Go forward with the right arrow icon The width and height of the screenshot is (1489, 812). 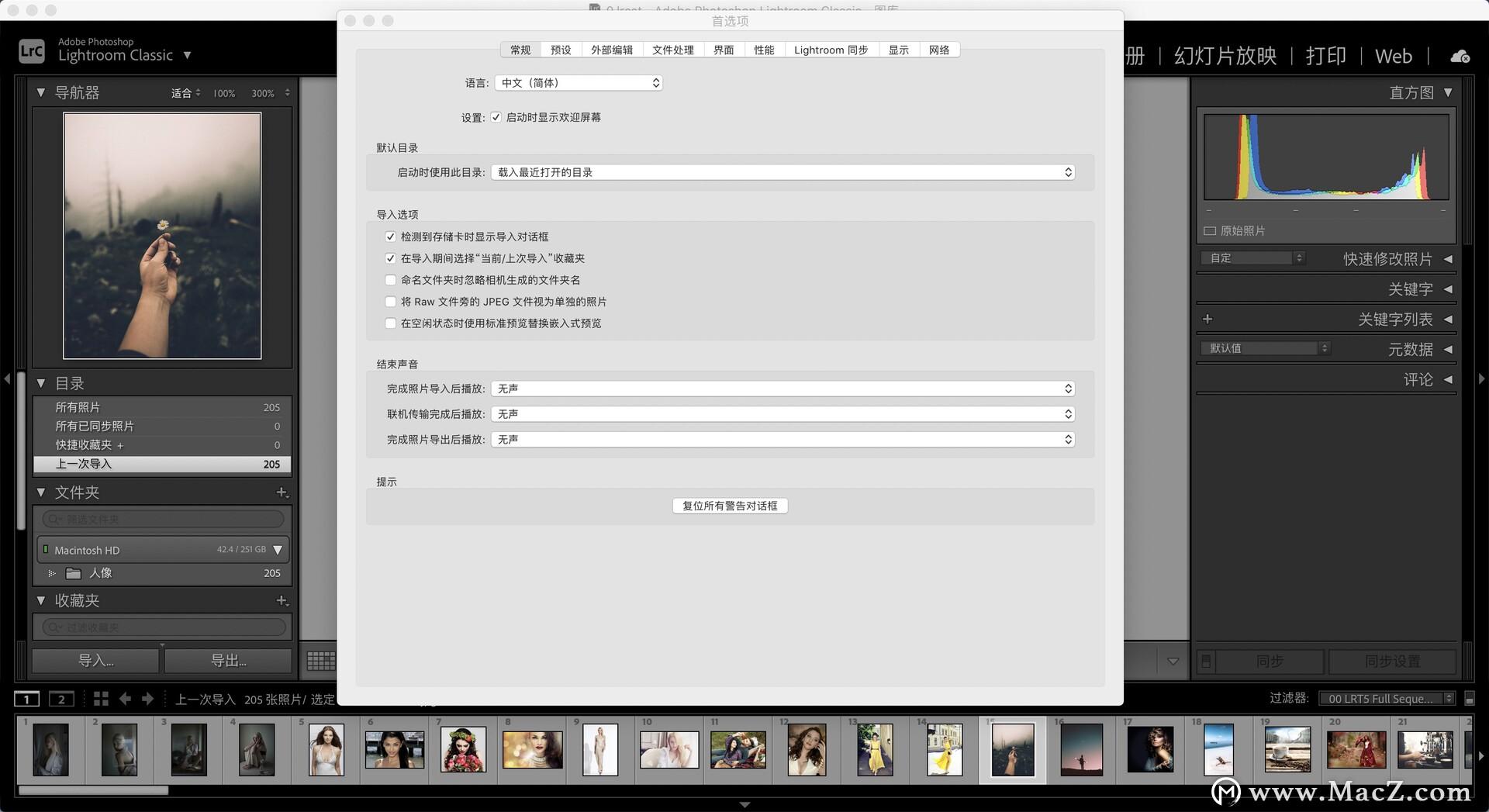tap(147, 699)
